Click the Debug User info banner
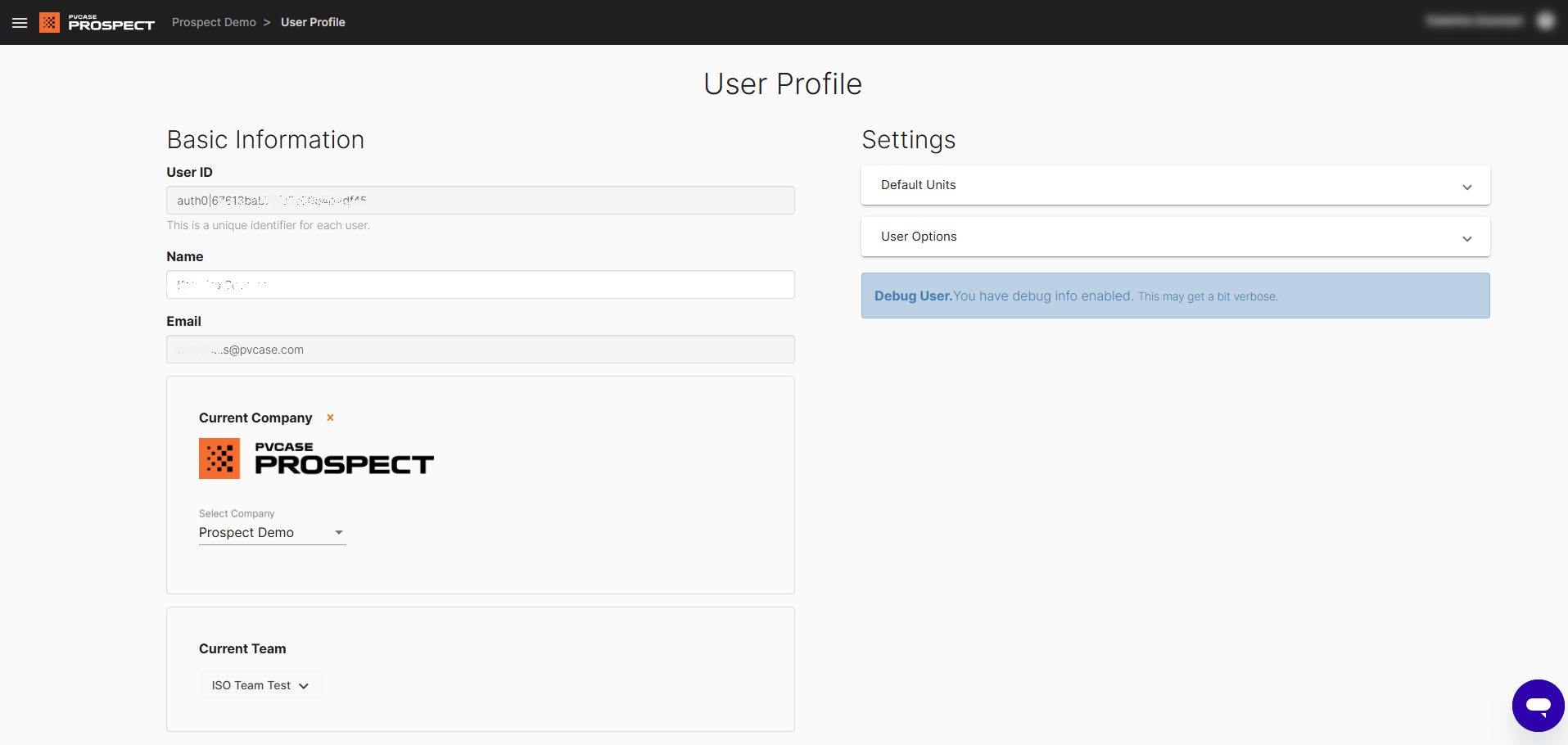Viewport: 1568px width, 745px height. tap(1175, 296)
